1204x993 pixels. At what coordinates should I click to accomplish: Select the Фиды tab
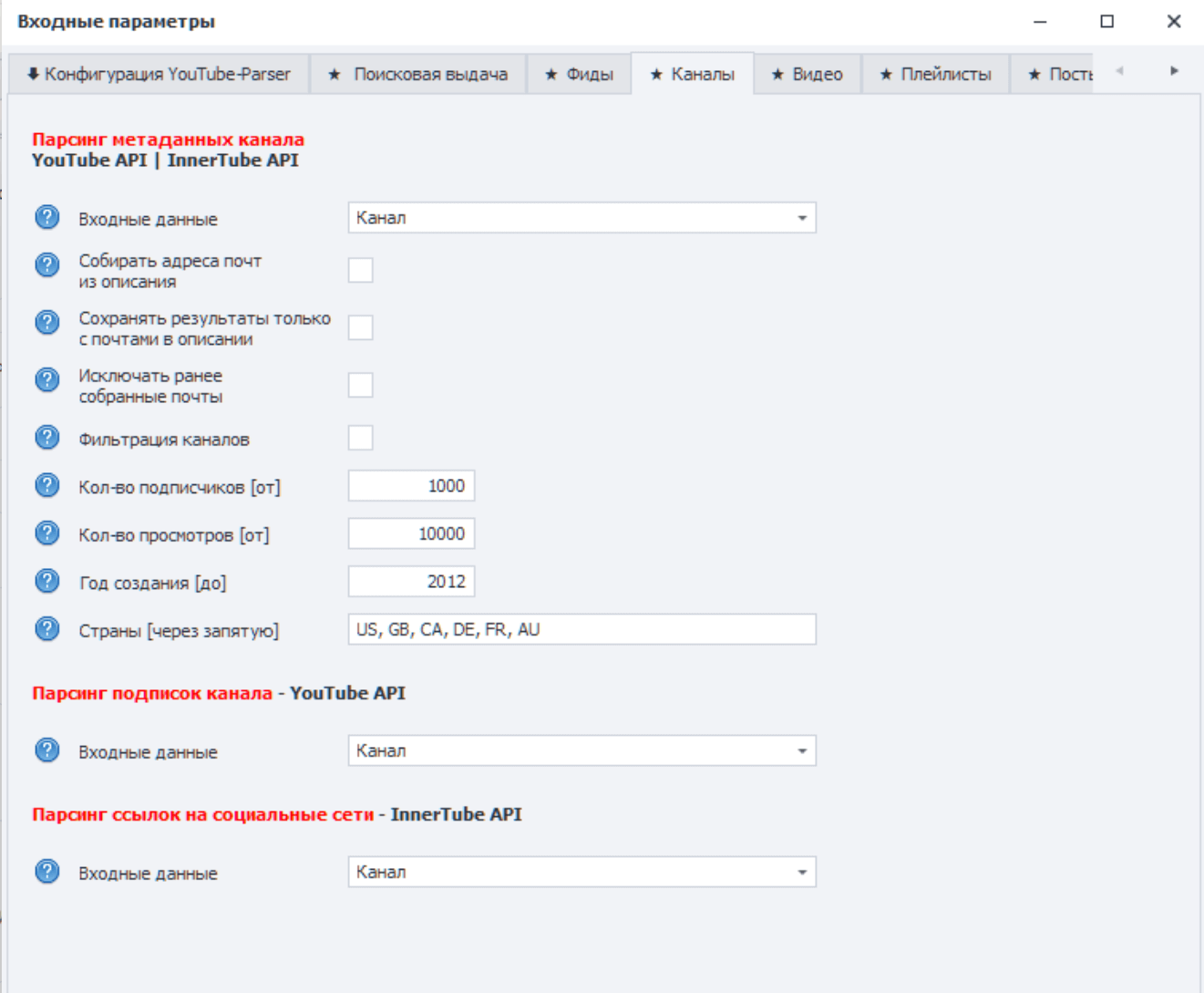pos(579,74)
